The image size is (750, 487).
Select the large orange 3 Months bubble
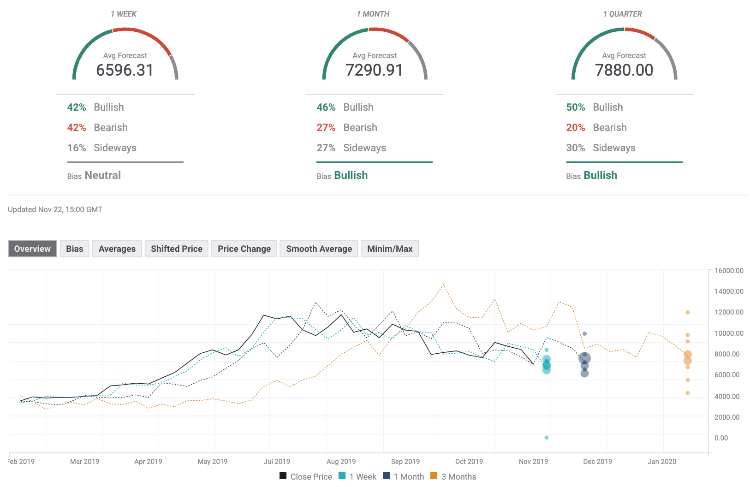click(687, 357)
